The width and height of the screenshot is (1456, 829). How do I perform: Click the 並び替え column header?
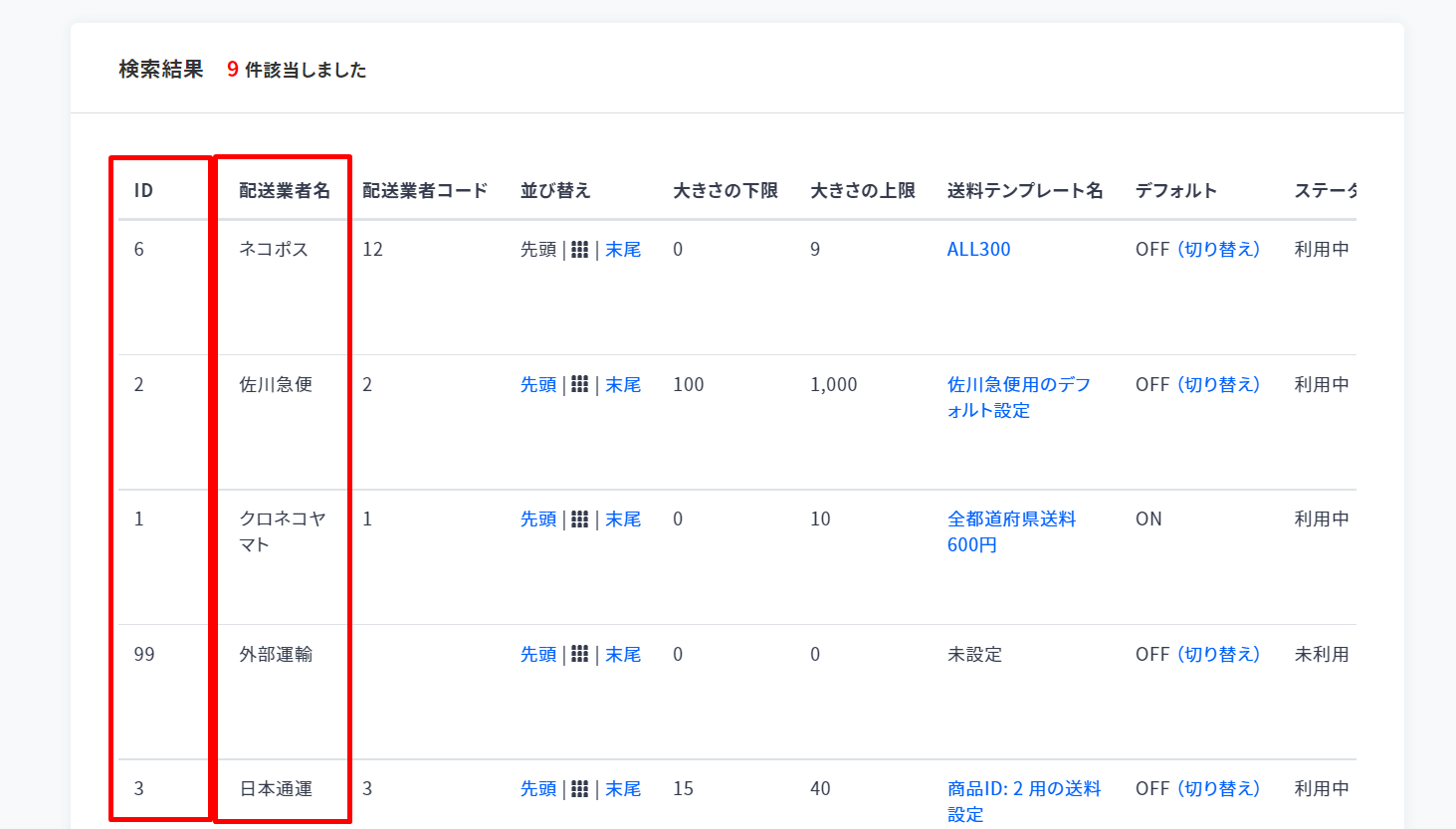[555, 190]
